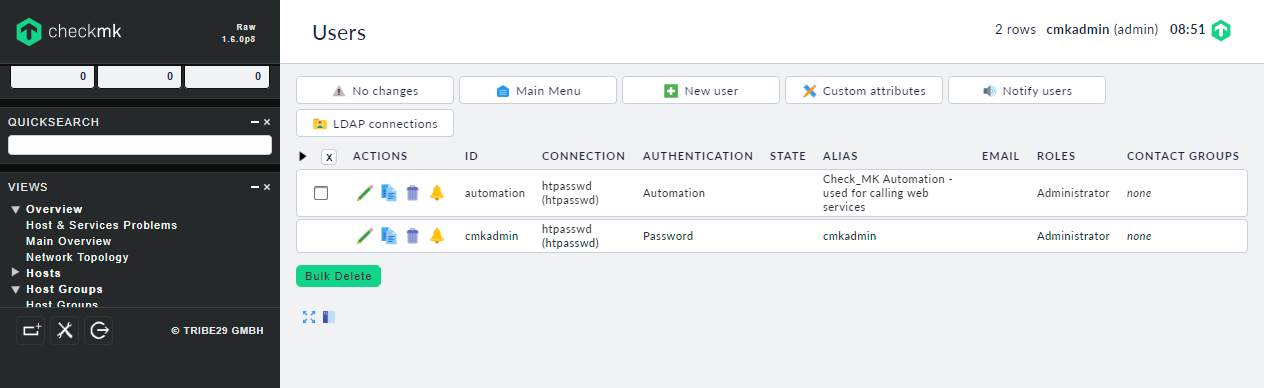Collapse the Host Groups tree node
Image resolution: width=1264 pixels, height=388 pixels.
pyautogui.click(x=16, y=289)
